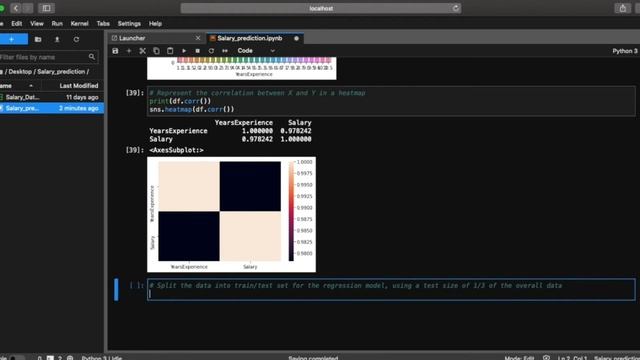
Task: Open the Salary_prediction breadcrumb folder
Action: point(61,71)
